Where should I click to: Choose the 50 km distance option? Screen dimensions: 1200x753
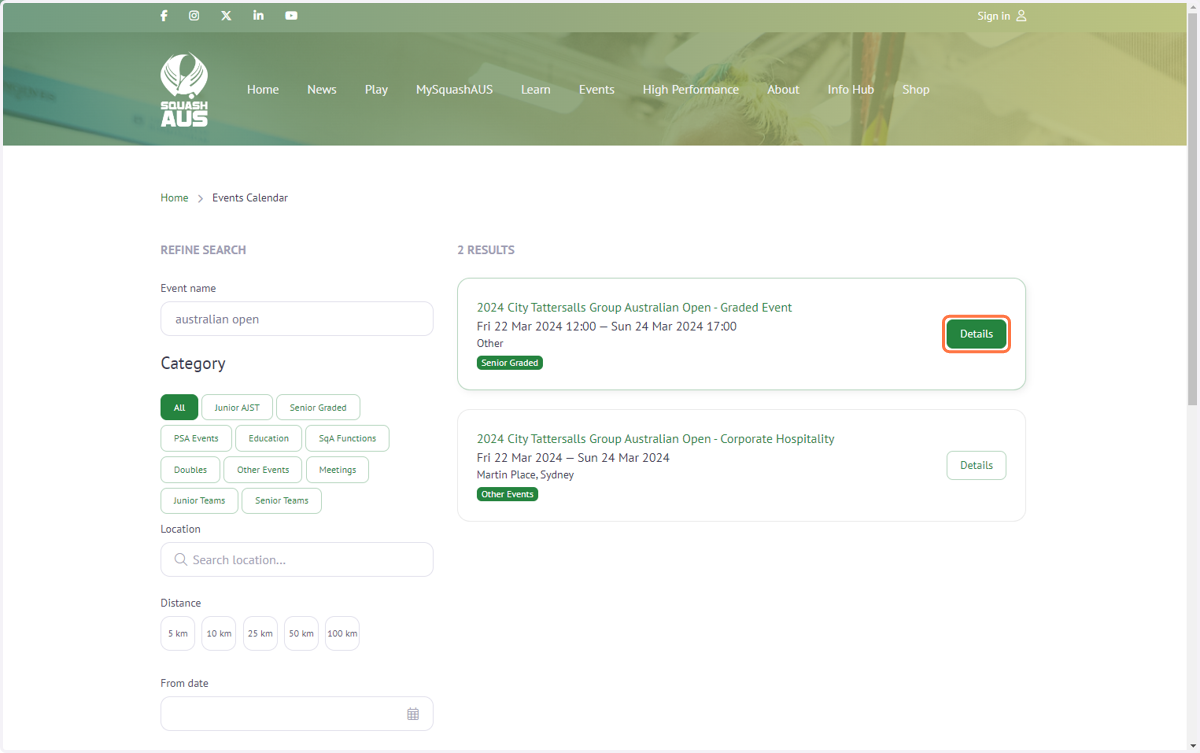click(x=301, y=633)
